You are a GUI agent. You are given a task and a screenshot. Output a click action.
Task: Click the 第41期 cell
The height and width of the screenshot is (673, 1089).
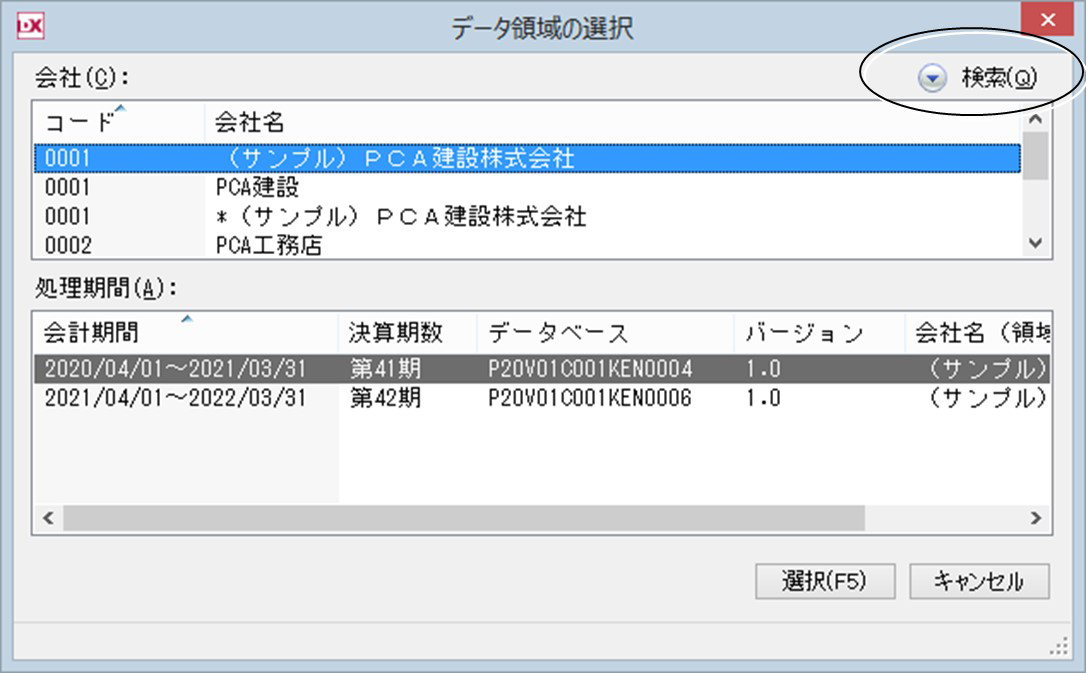coord(385,369)
